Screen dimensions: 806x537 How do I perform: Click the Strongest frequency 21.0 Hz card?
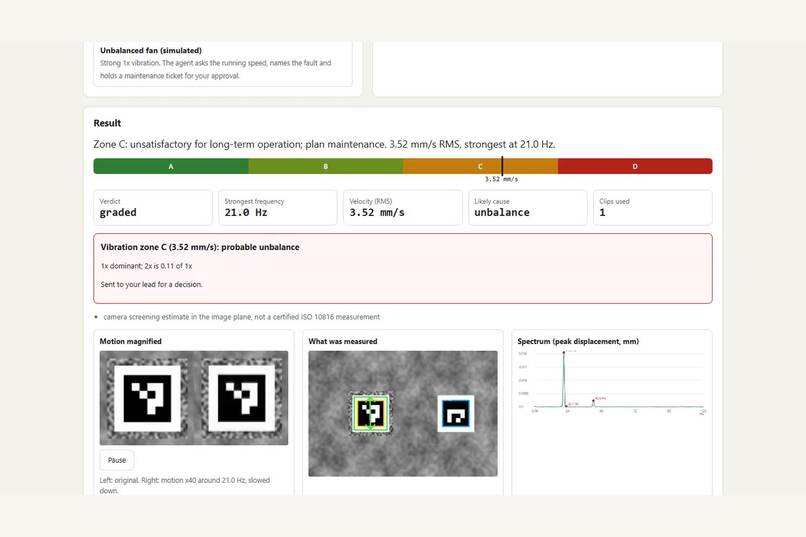click(278, 208)
